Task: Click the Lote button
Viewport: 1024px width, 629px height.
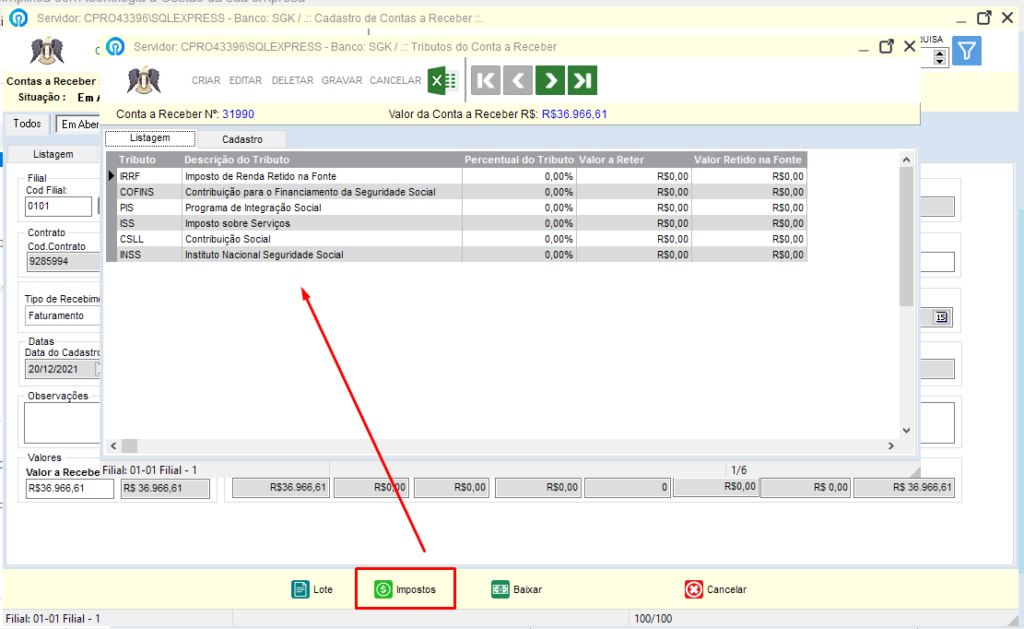Action: coord(312,589)
